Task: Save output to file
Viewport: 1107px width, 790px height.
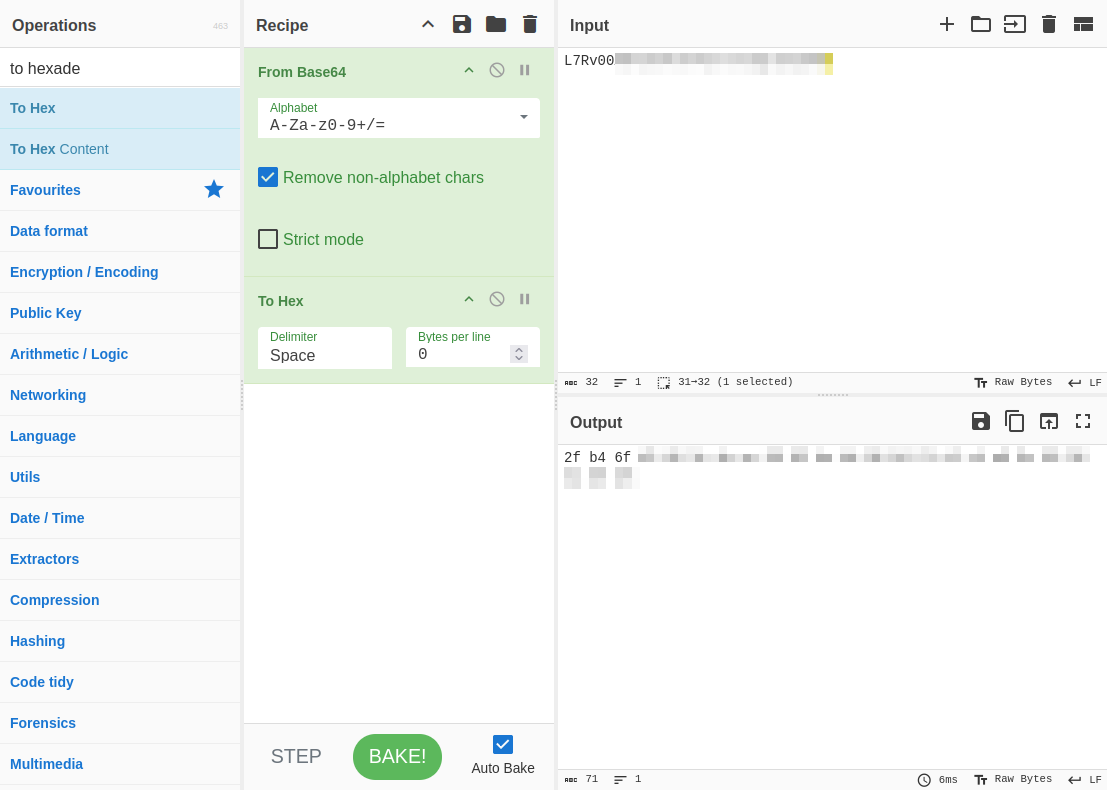Action: tap(980, 421)
